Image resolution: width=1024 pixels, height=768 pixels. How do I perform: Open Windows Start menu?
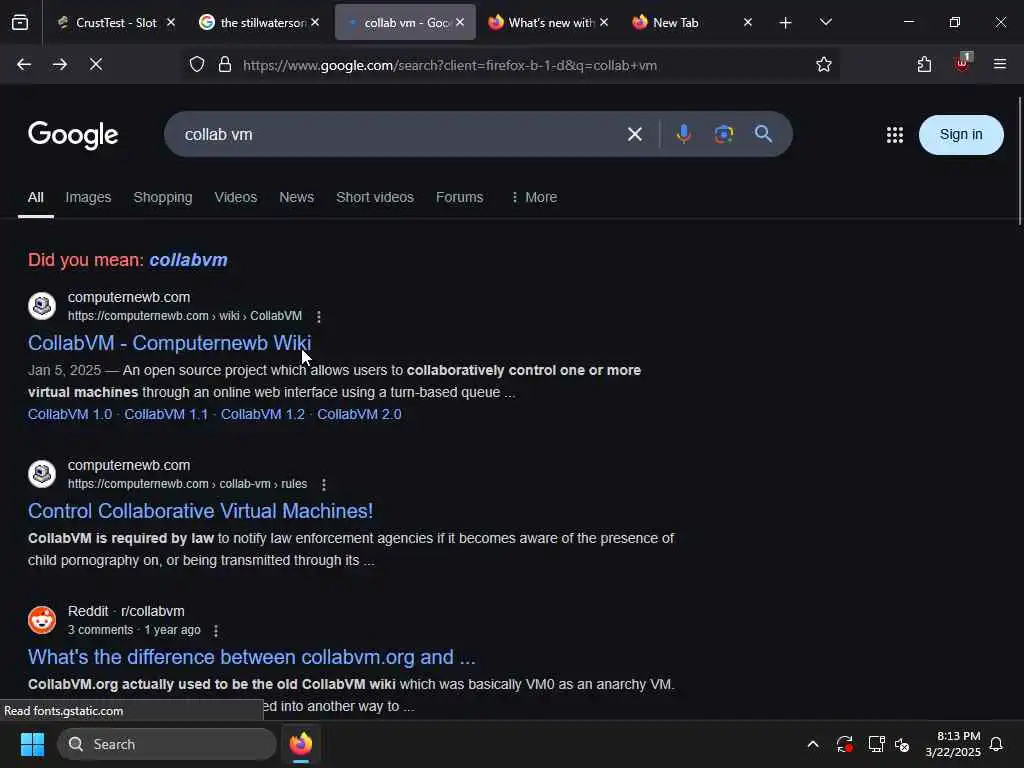point(32,744)
